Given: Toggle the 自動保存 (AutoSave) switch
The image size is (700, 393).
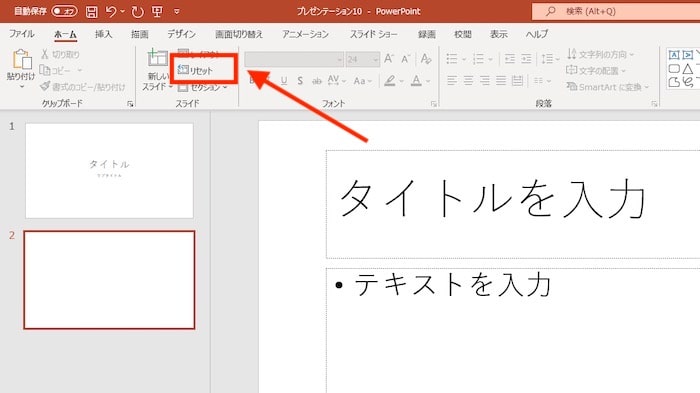Looking at the screenshot, I should pos(64,11).
